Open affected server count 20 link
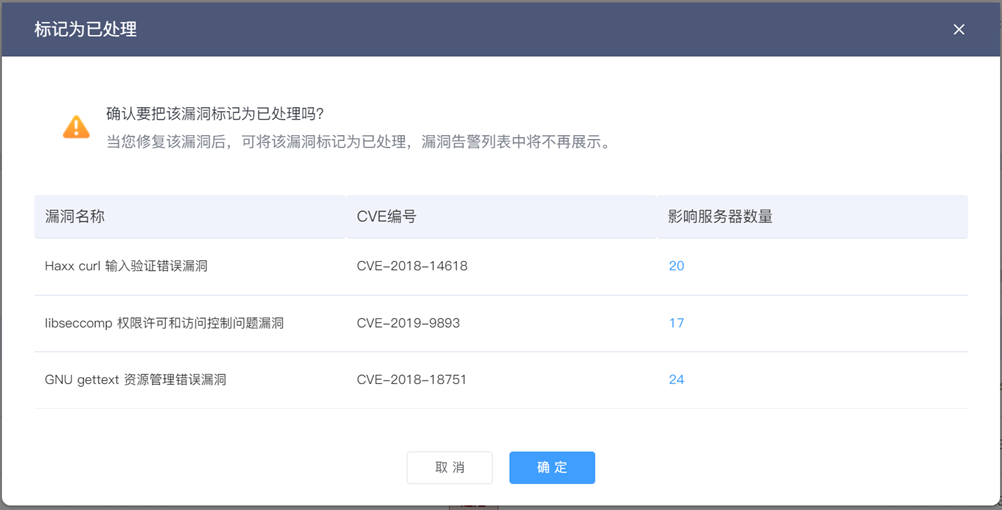This screenshot has height=510, width=1002. click(676, 266)
